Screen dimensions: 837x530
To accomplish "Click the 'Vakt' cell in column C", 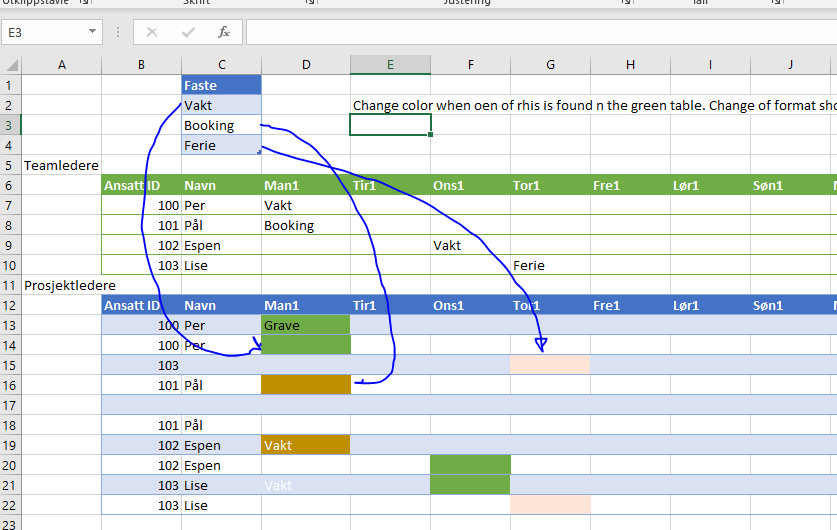I will point(222,105).
